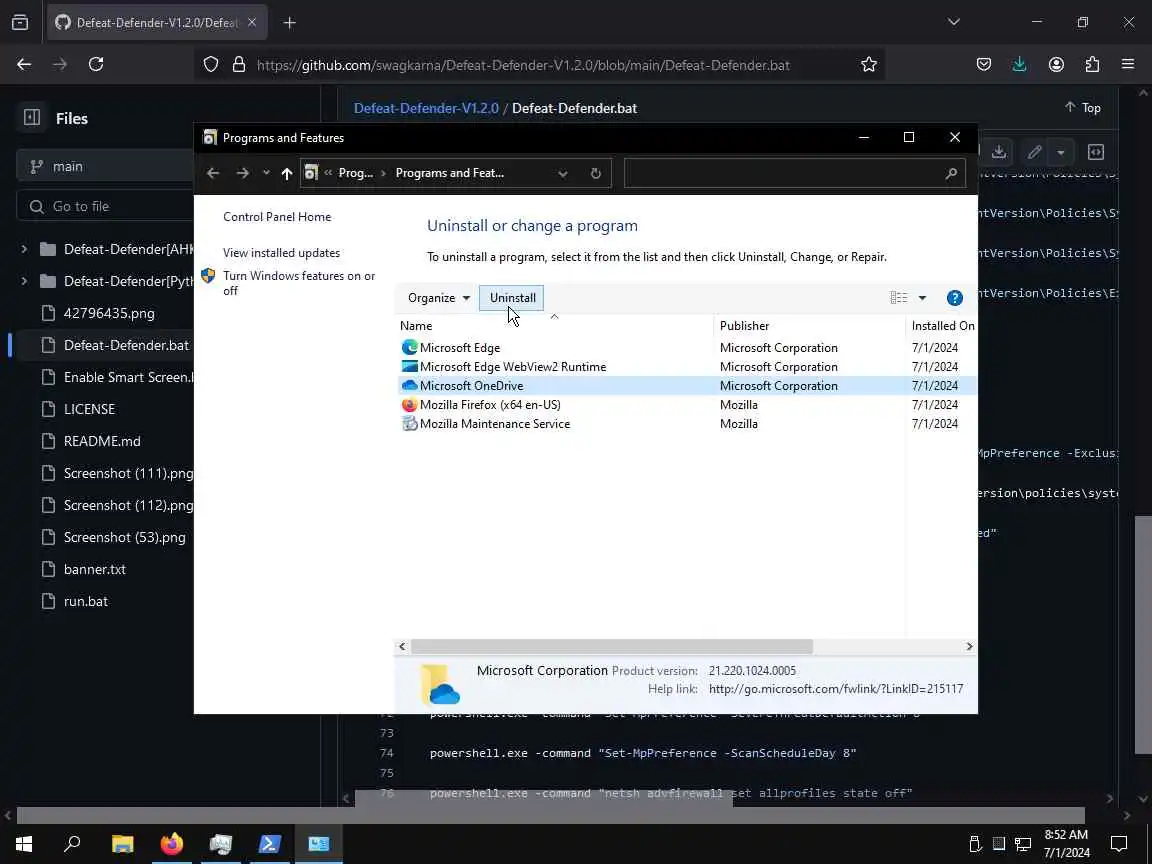Image resolution: width=1152 pixels, height=864 pixels.
Task: Click Uninstall button in Programs and Features
Action: pyautogui.click(x=512, y=298)
